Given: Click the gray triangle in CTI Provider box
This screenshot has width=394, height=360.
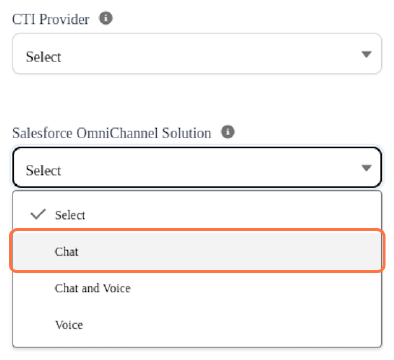Looking at the screenshot, I should click(x=366, y=54).
